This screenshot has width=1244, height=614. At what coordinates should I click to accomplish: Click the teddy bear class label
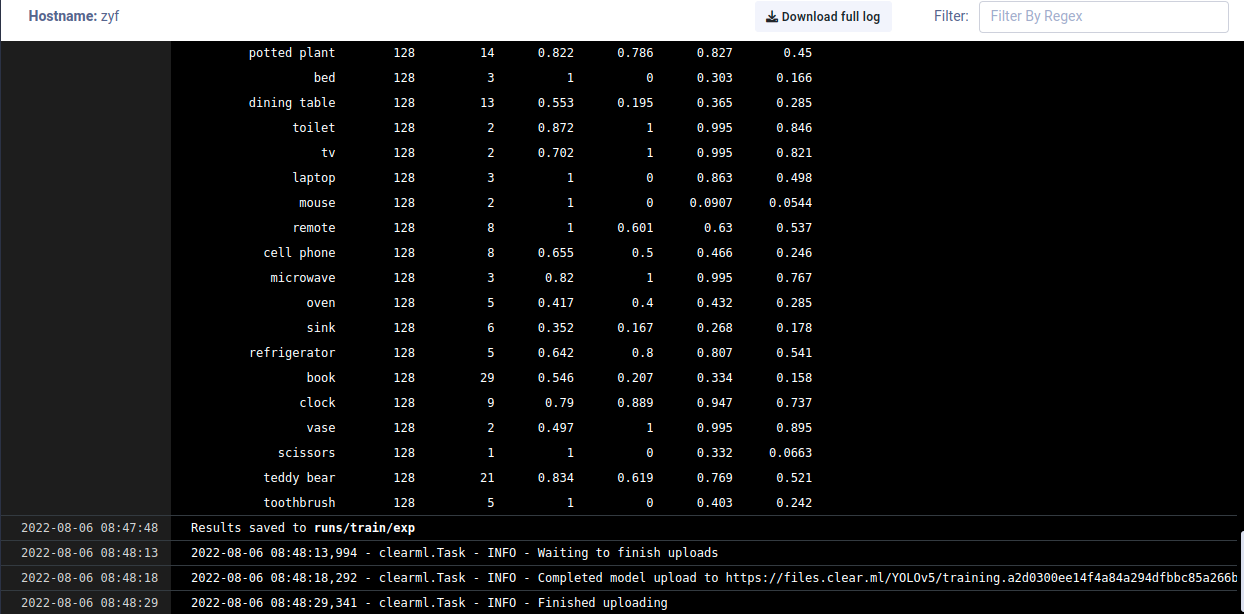300,478
